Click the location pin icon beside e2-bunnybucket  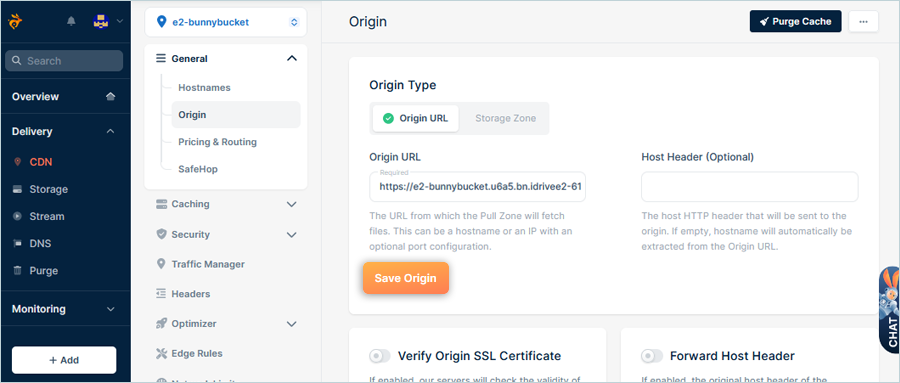pos(161,22)
